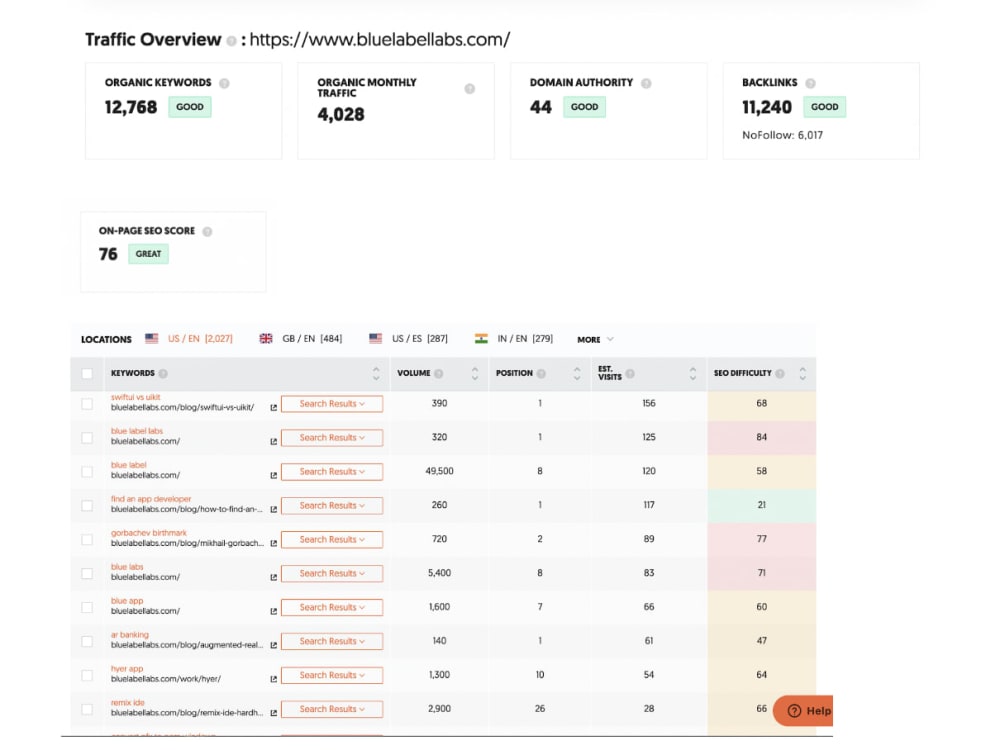Click help icon in Est. Visits header
The height and width of the screenshot is (750, 1000).
tap(630, 374)
